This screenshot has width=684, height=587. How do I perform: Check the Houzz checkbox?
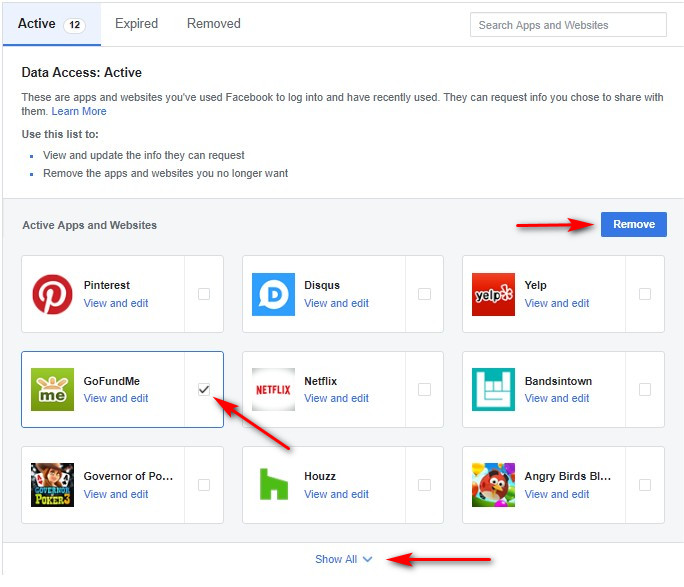tap(424, 485)
